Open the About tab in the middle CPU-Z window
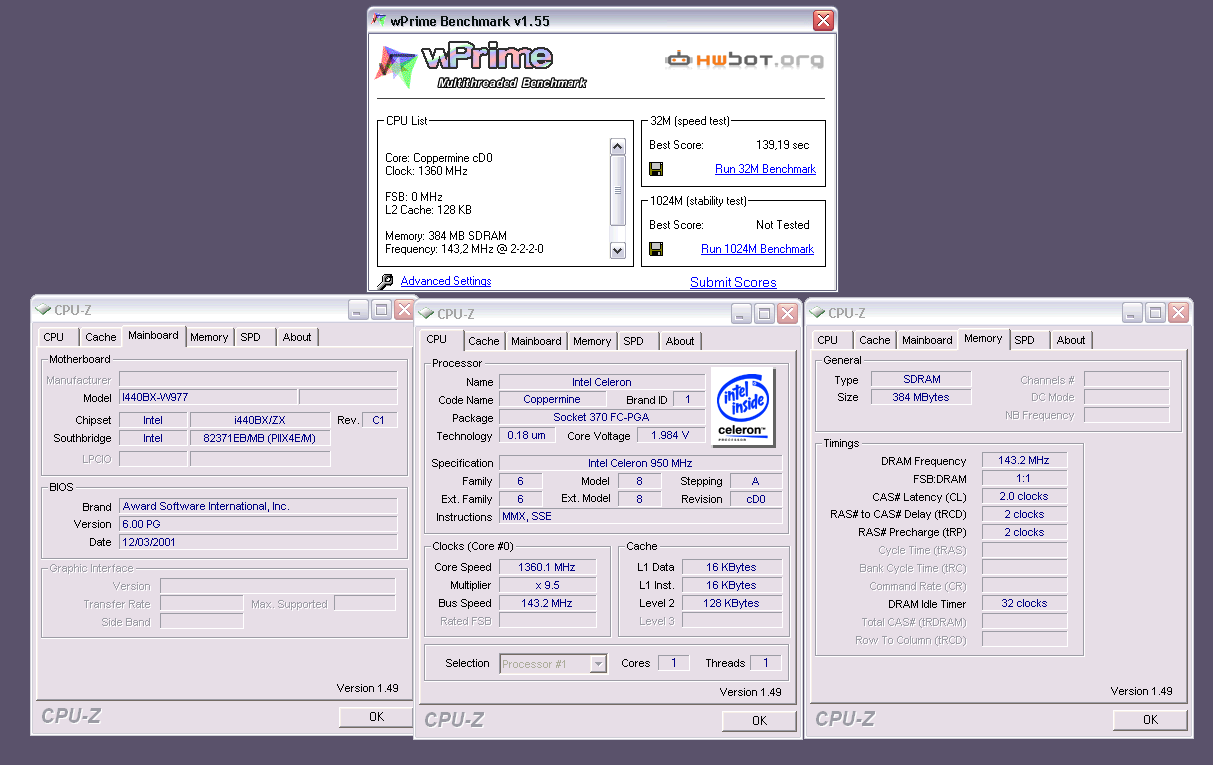Screen dimensions: 1213x765 680,341
